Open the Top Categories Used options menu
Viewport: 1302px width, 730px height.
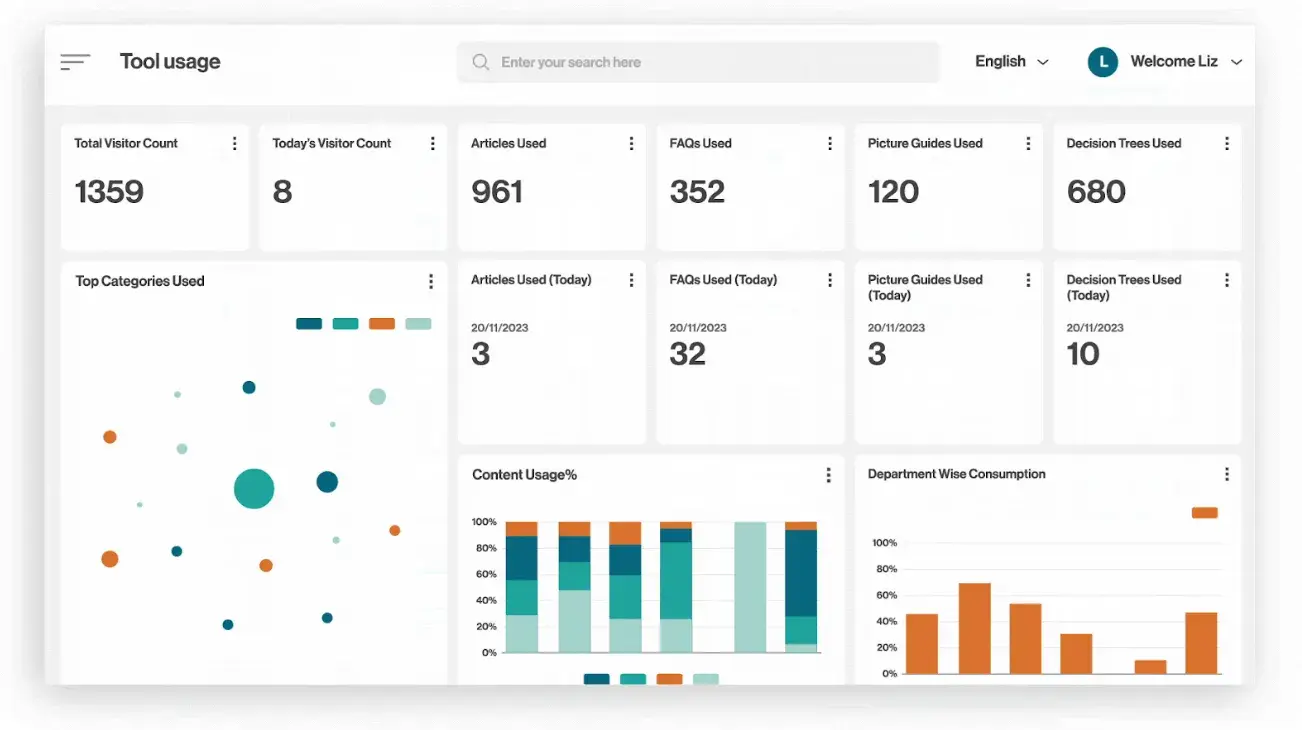(x=431, y=281)
